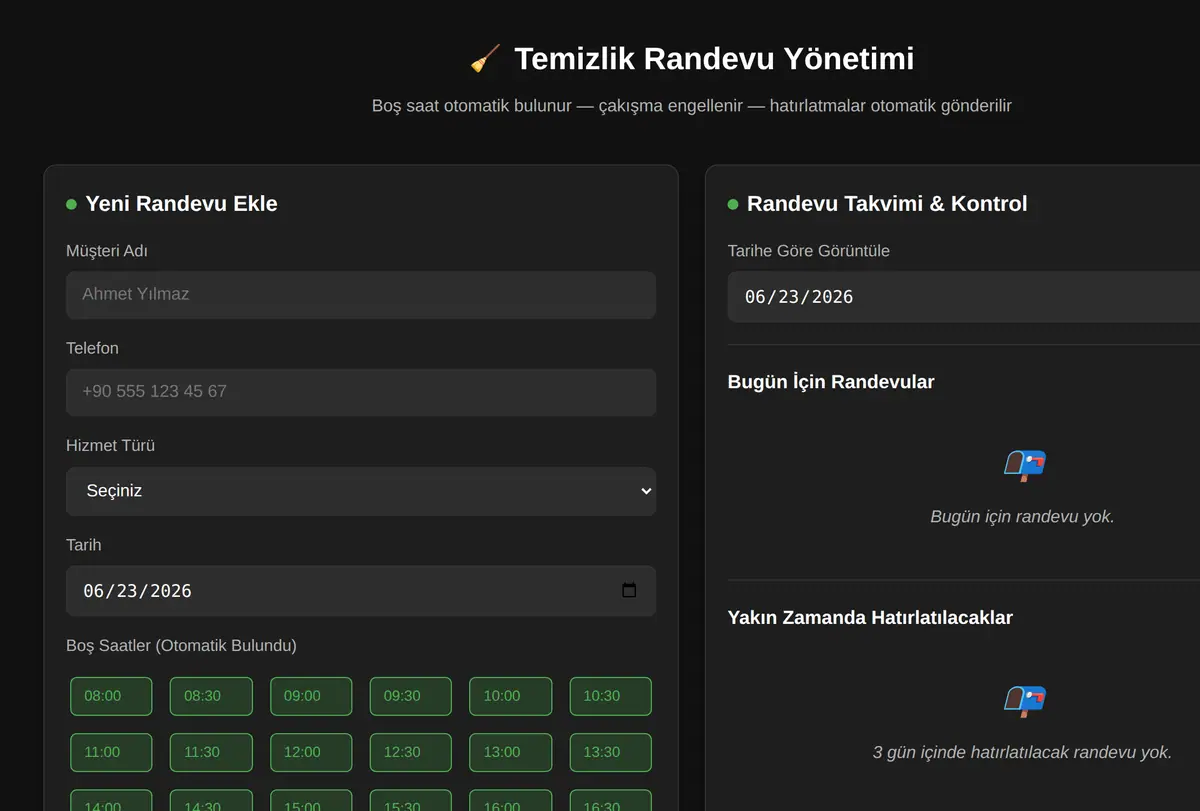Screen dimensions: 1200x811
Task: Select the 09:30 time slot
Action: tap(411, 696)
